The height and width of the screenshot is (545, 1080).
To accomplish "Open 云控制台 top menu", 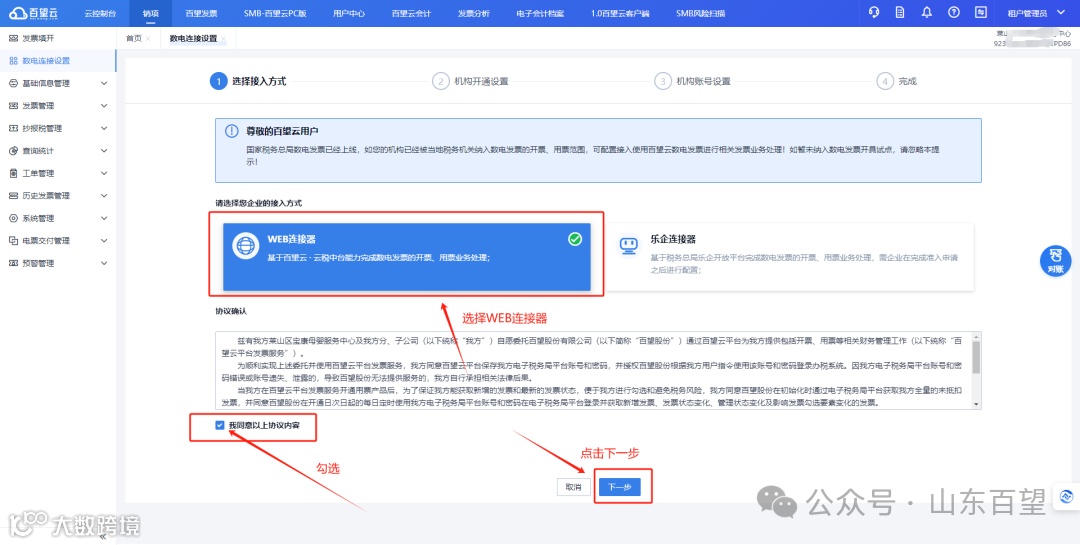I will pos(100,13).
